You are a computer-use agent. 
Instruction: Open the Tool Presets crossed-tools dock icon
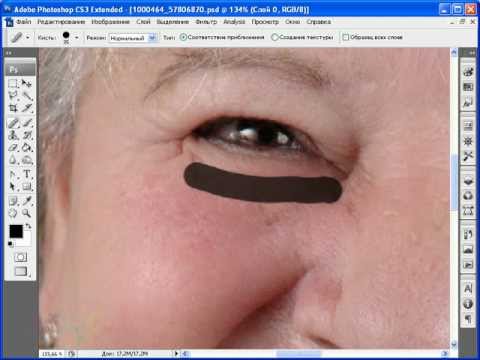click(468, 156)
